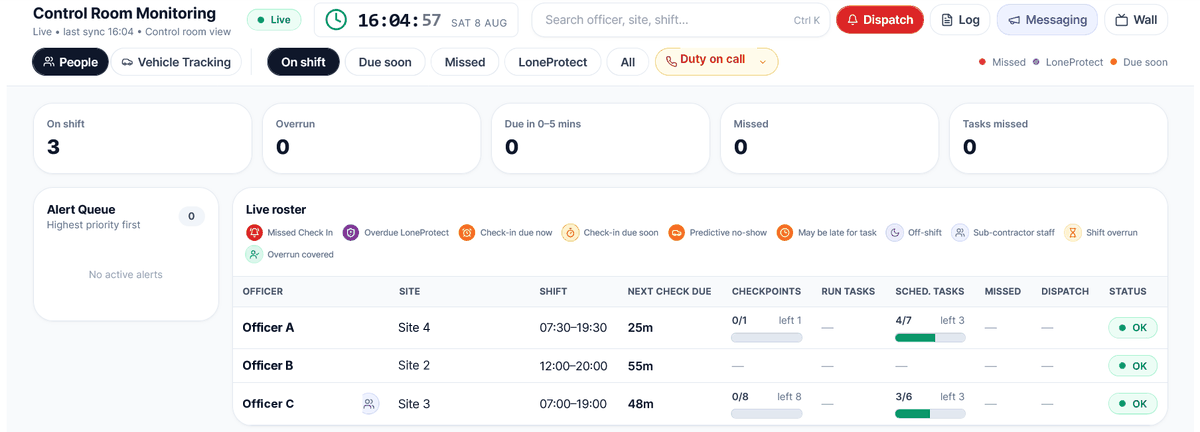Click the screen icon in Wall button
1200x432 pixels.
[x=1121, y=20]
